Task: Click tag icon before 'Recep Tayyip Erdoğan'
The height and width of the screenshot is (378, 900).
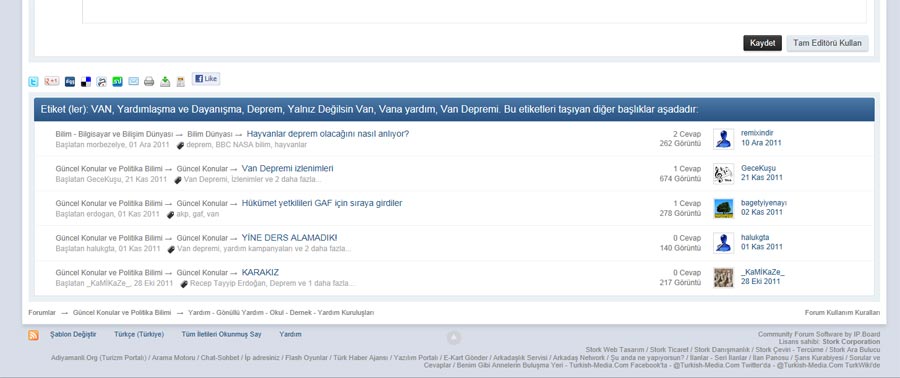Action: 184,284
